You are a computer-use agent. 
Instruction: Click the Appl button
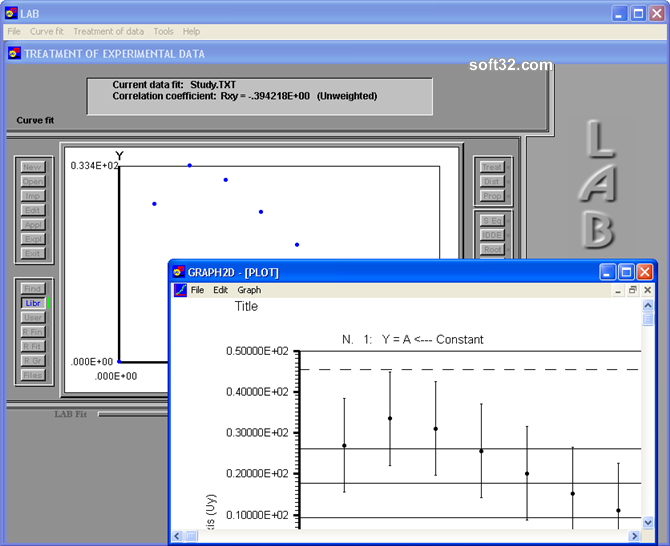pyautogui.click(x=32, y=225)
